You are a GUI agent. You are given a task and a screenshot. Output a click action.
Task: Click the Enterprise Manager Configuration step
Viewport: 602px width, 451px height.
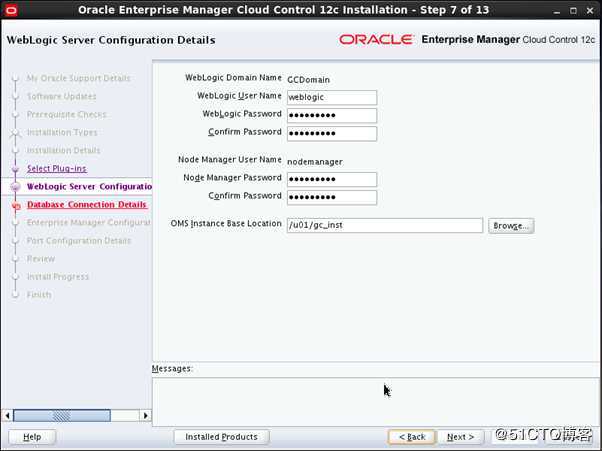(x=89, y=223)
